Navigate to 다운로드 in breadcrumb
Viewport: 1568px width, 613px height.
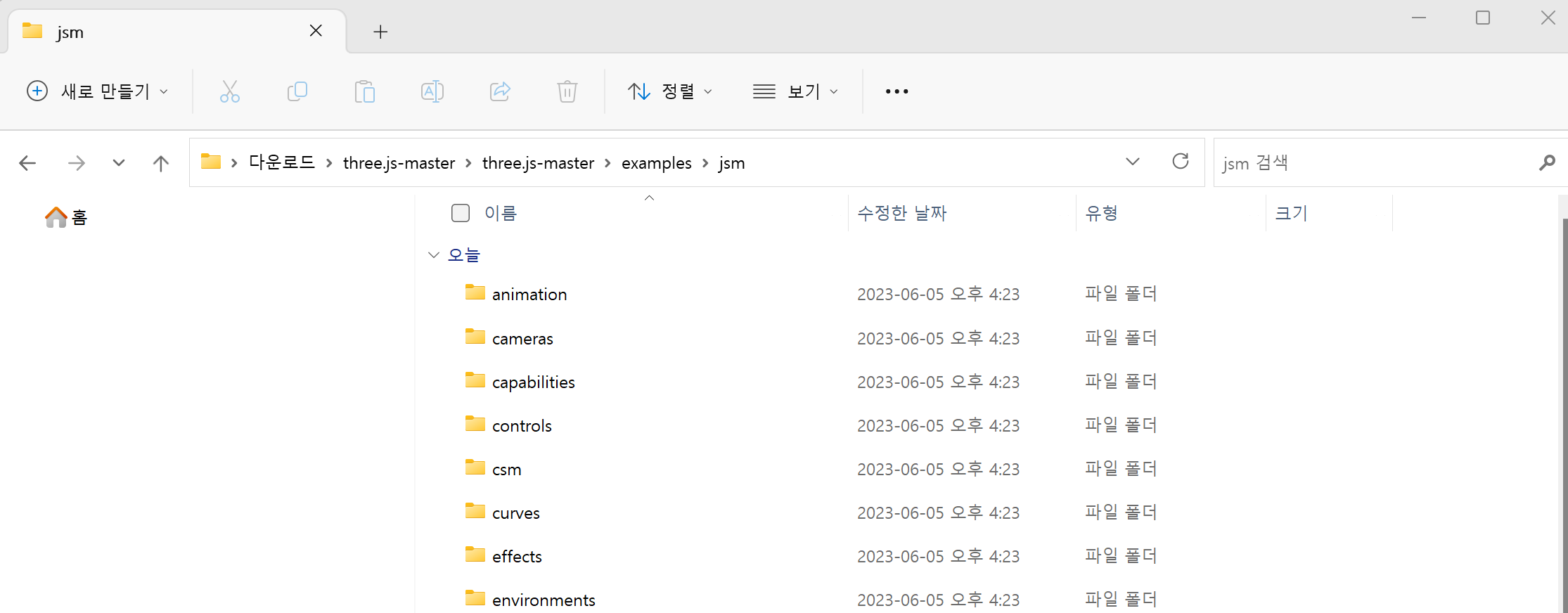click(282, 162)
